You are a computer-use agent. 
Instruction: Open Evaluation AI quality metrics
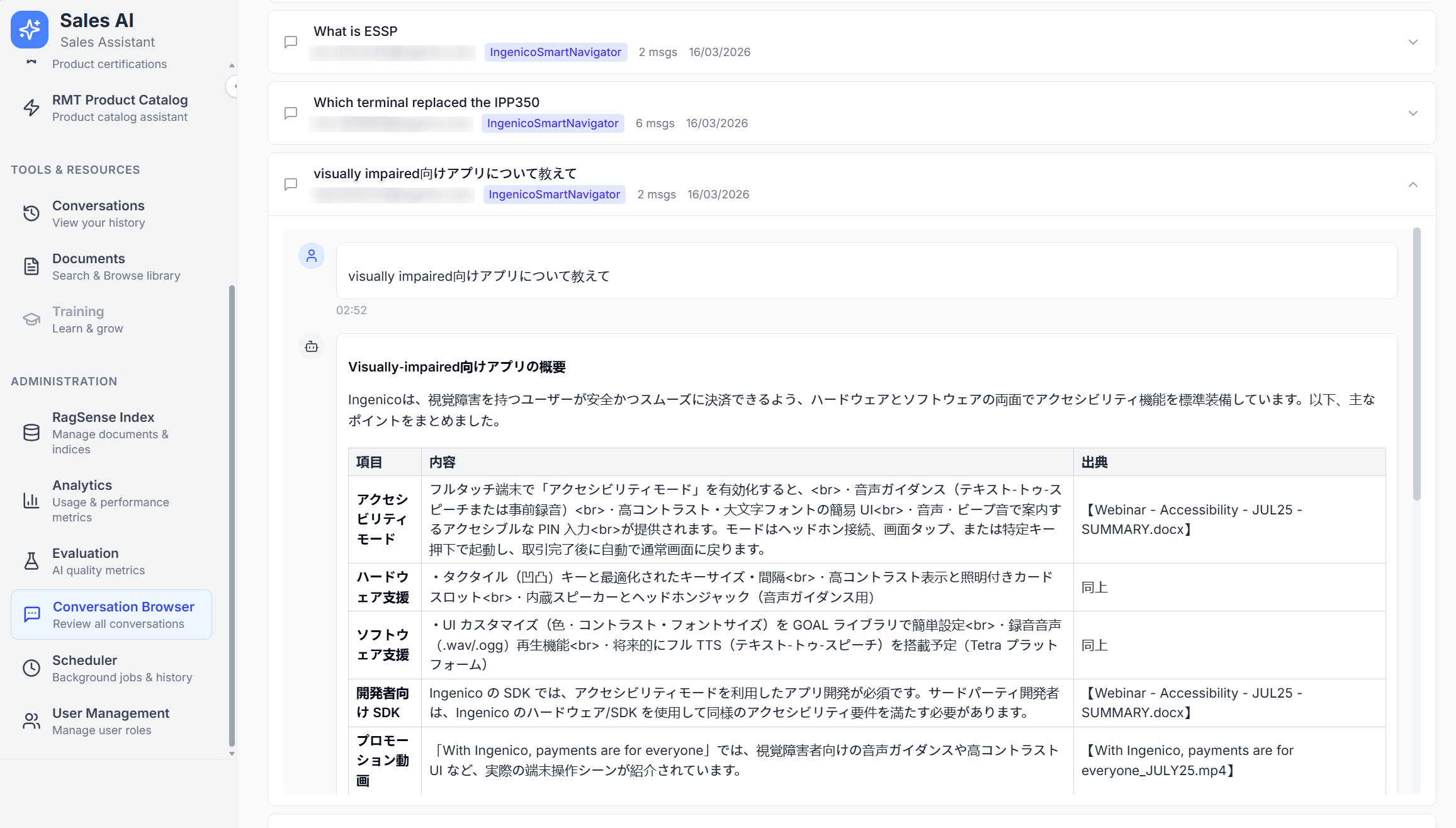pos(111,561)
